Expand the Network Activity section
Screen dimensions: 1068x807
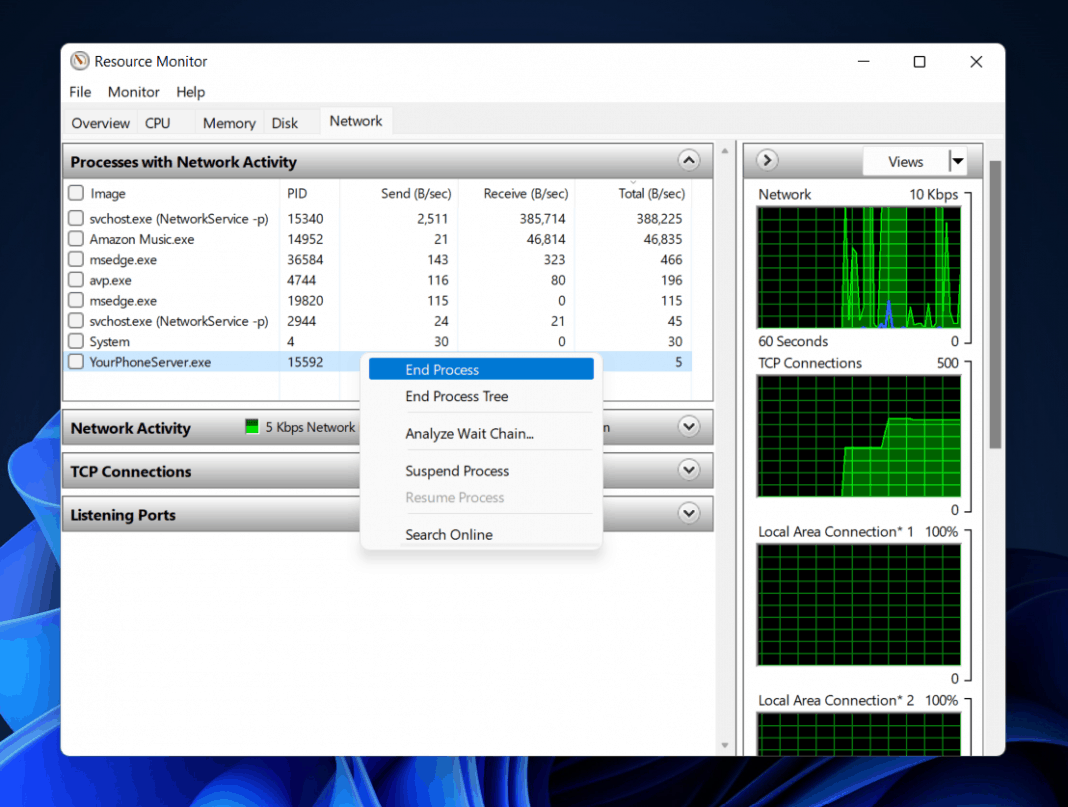click(688, 426)
